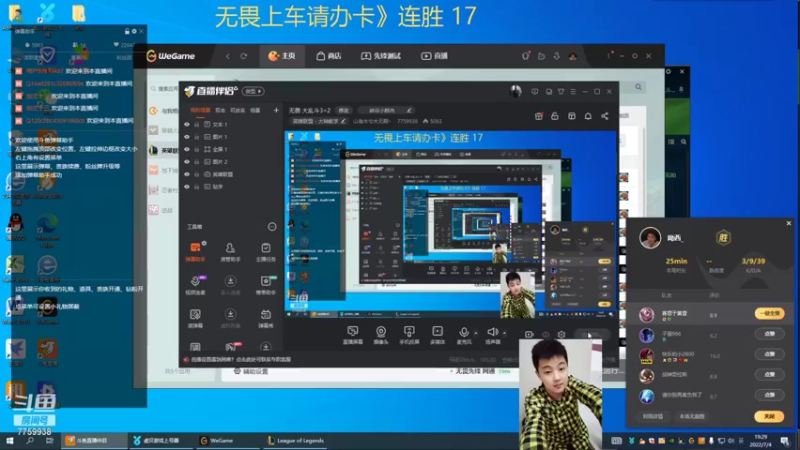Lock the 全屏 1 layer
This screenshot has width=800, height=450.
coord(196,149)
